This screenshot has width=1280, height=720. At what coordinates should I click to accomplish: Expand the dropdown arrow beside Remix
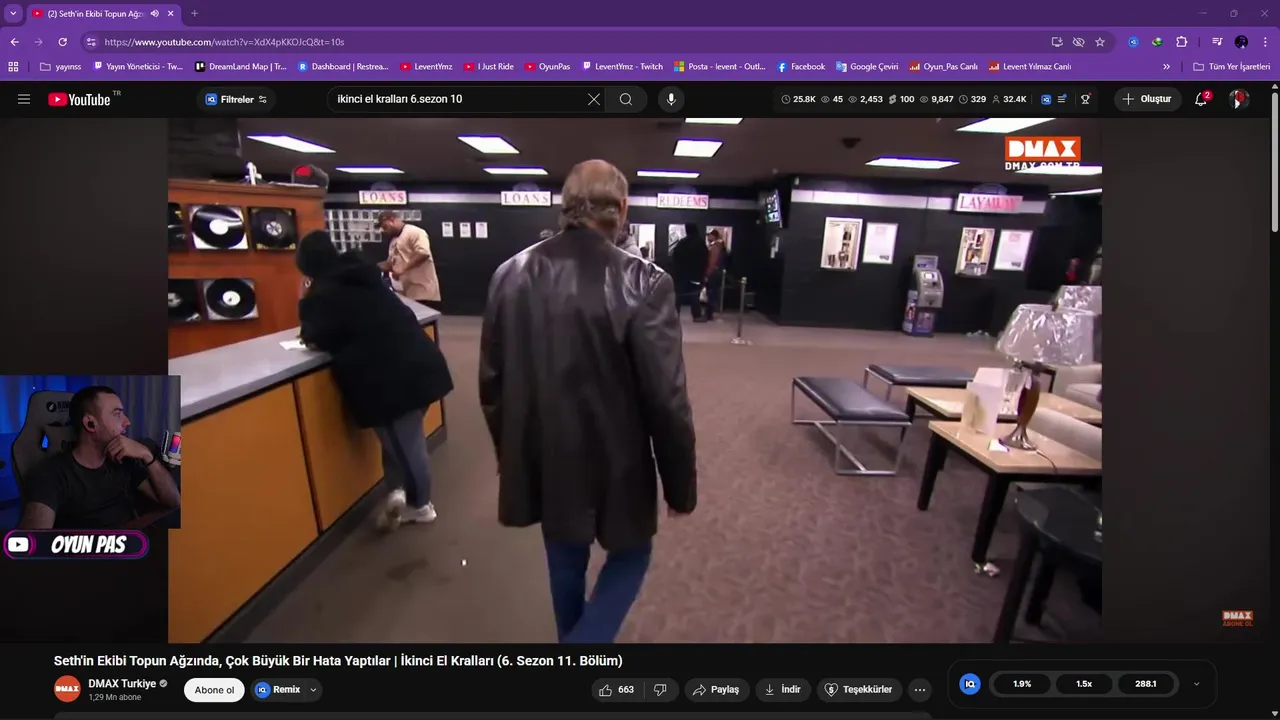(x=313, y=690)
